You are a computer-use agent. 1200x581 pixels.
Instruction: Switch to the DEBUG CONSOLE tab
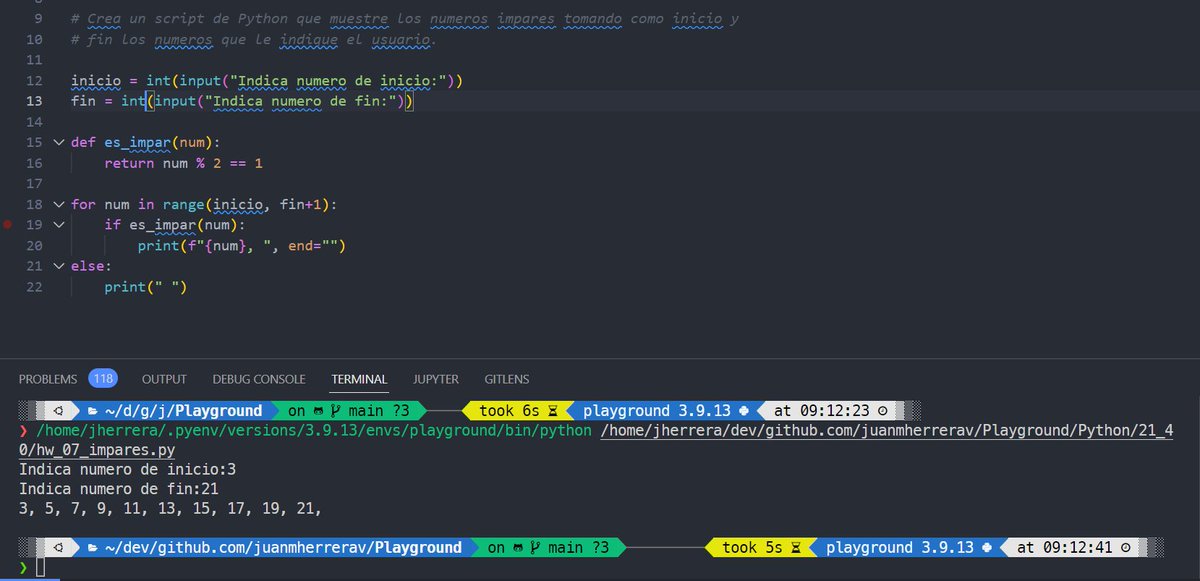coord(259,379)
